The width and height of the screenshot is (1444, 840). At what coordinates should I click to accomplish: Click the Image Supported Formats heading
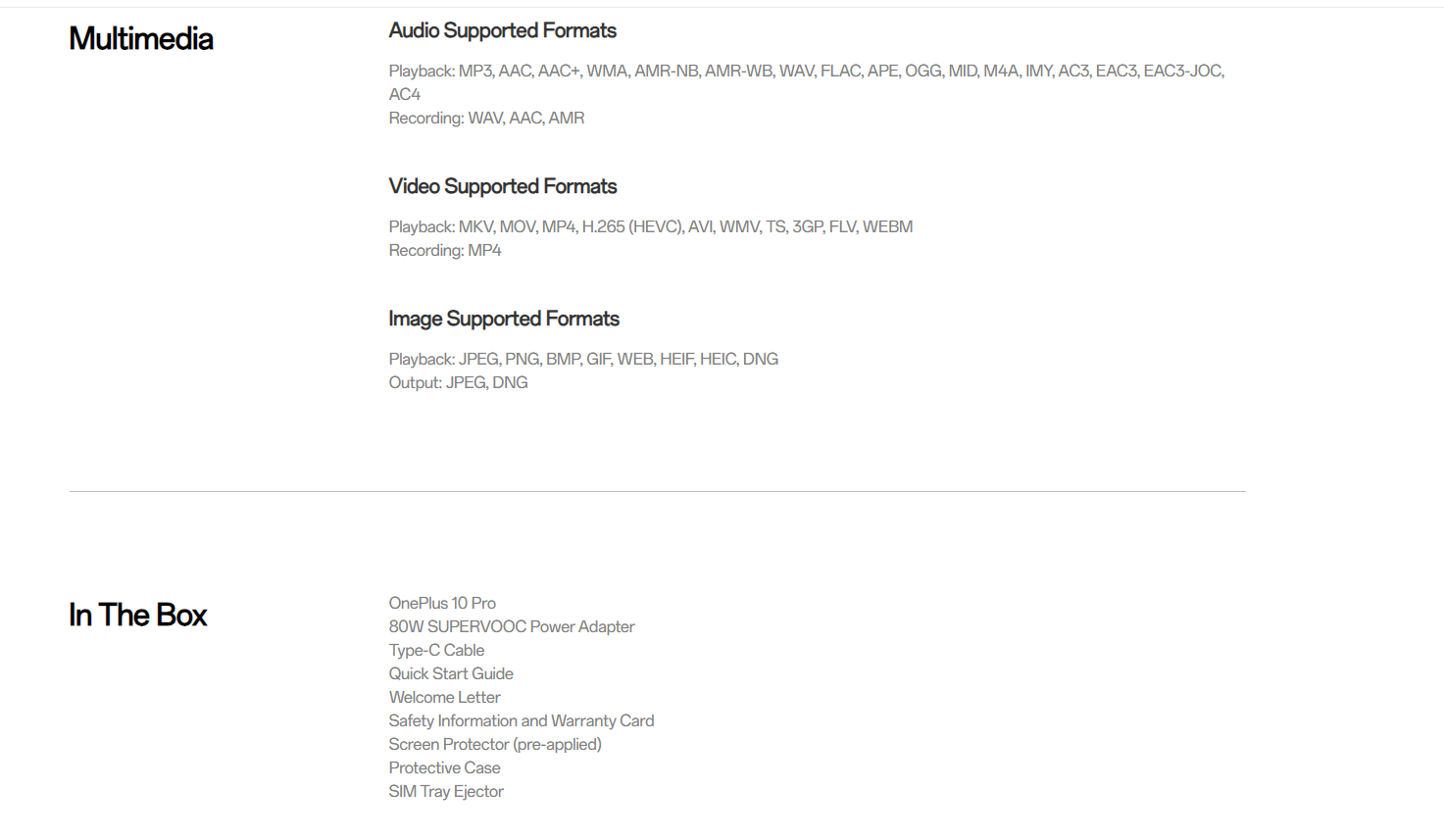tap(504, 319)
